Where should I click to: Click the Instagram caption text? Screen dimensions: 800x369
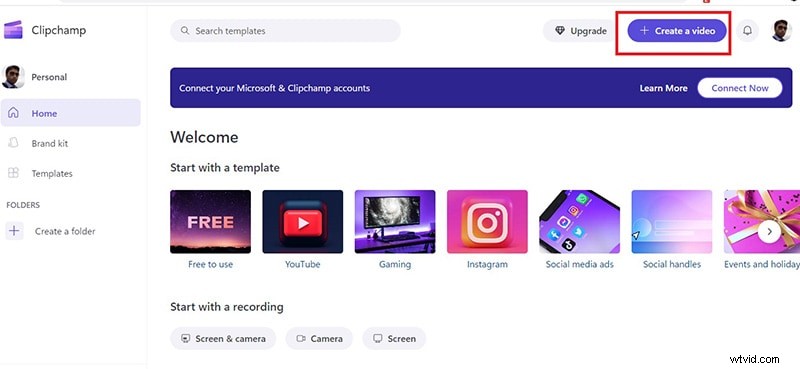pos(487,264)
